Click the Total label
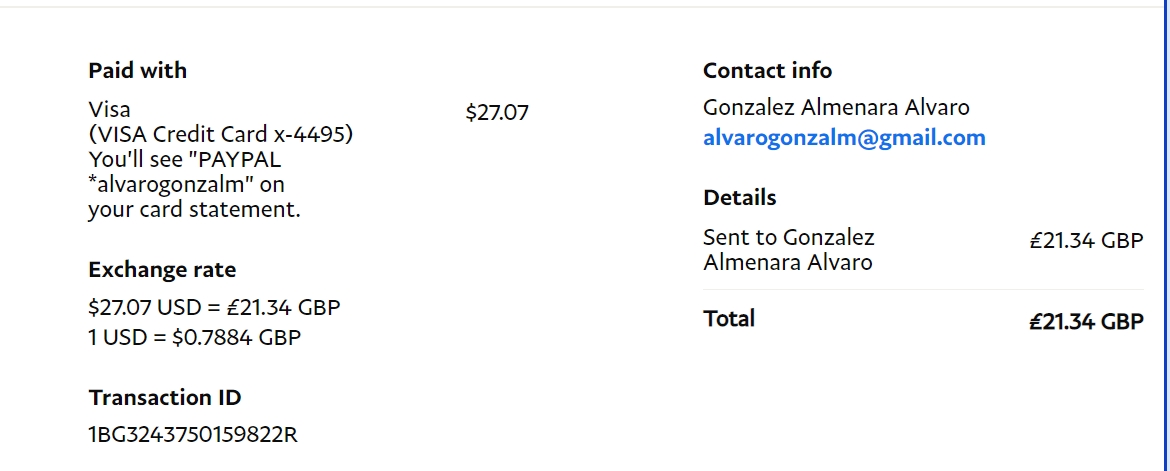The width and height of the screenshot is (1170, 471). coord(729,319)
